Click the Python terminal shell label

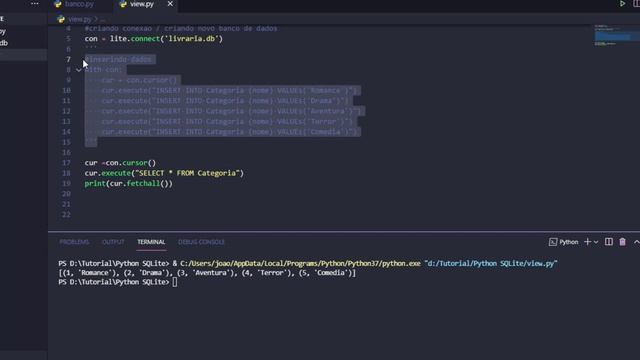point(564,242)
